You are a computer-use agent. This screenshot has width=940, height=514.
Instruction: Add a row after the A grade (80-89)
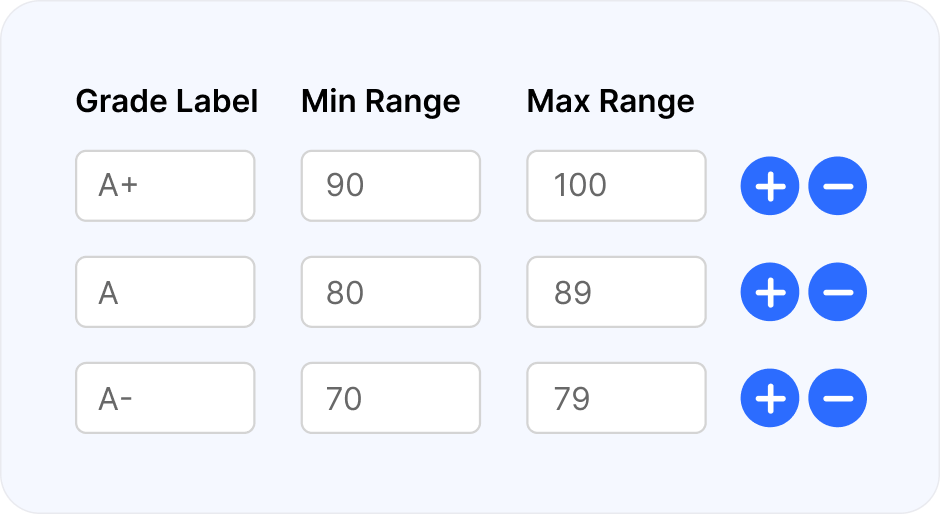(x=770, y=292)
